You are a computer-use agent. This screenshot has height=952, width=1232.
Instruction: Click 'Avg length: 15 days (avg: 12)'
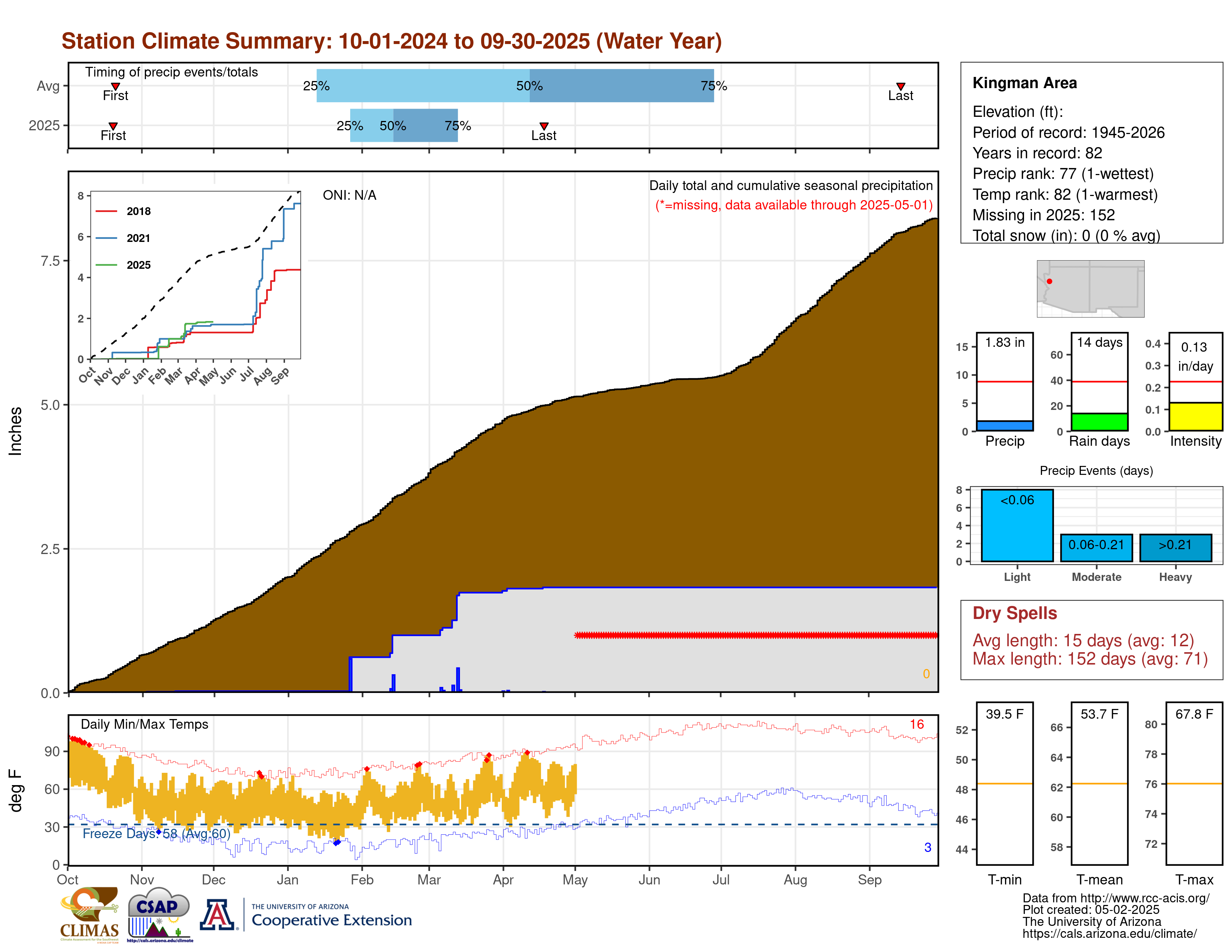[1083, 640]
